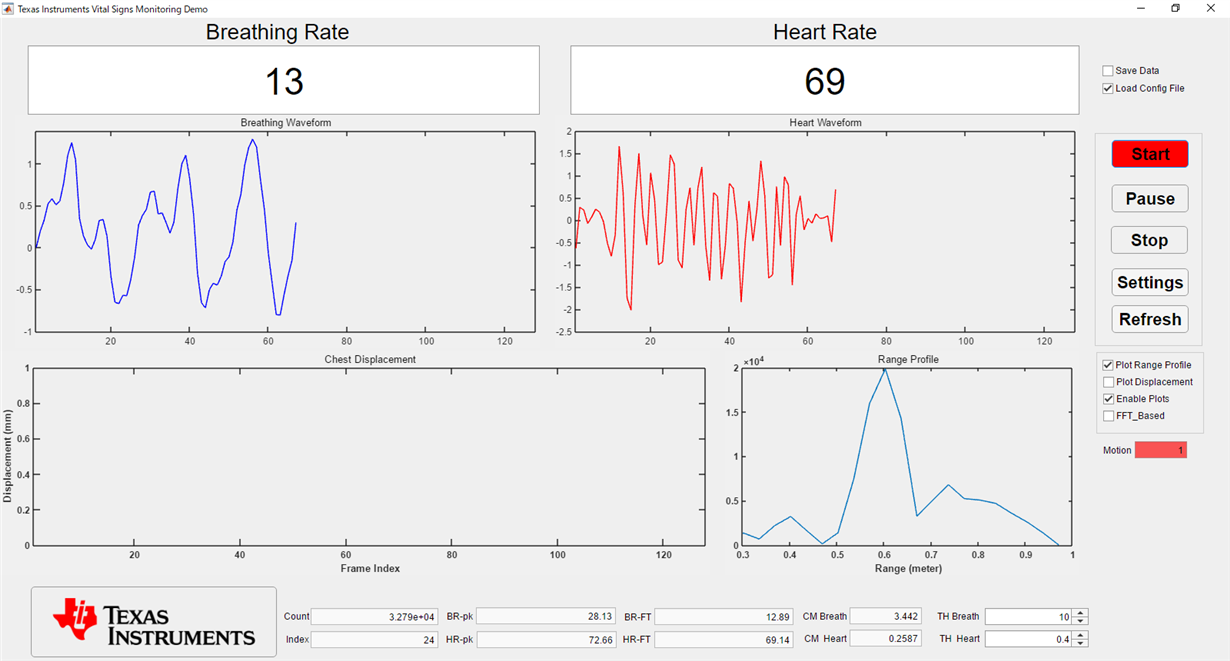Click the Refresh button
This screenshot has height=661, width=1230.
[1150, 319]
